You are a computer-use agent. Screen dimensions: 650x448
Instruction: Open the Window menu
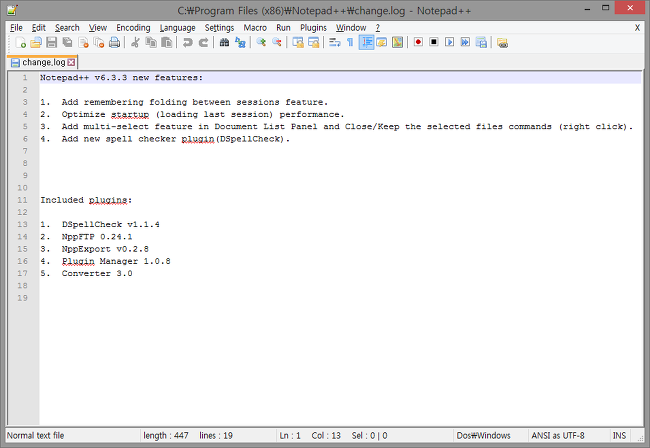point(351,28)
